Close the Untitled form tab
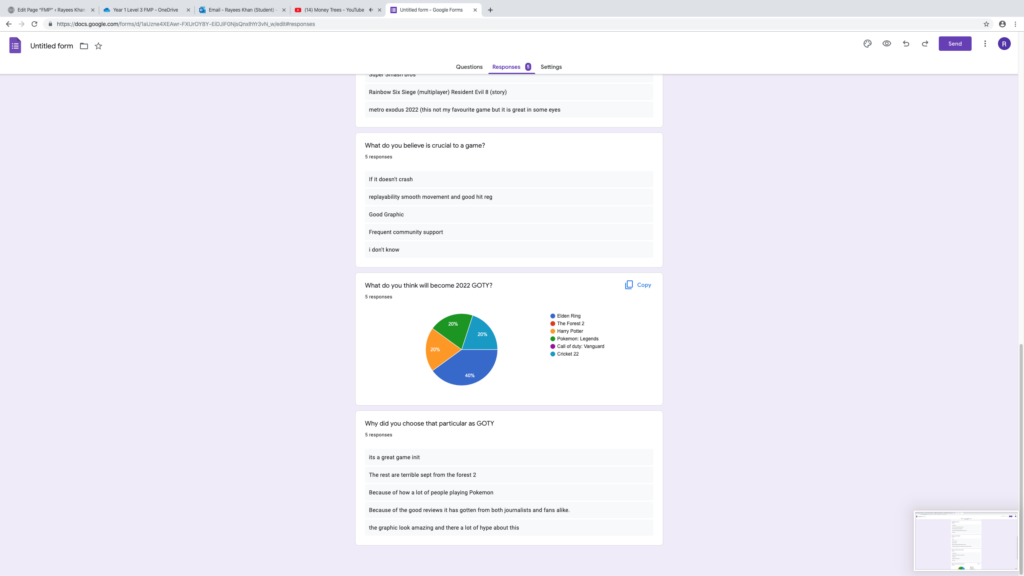The image size is (1024, 576). (475, 10)
